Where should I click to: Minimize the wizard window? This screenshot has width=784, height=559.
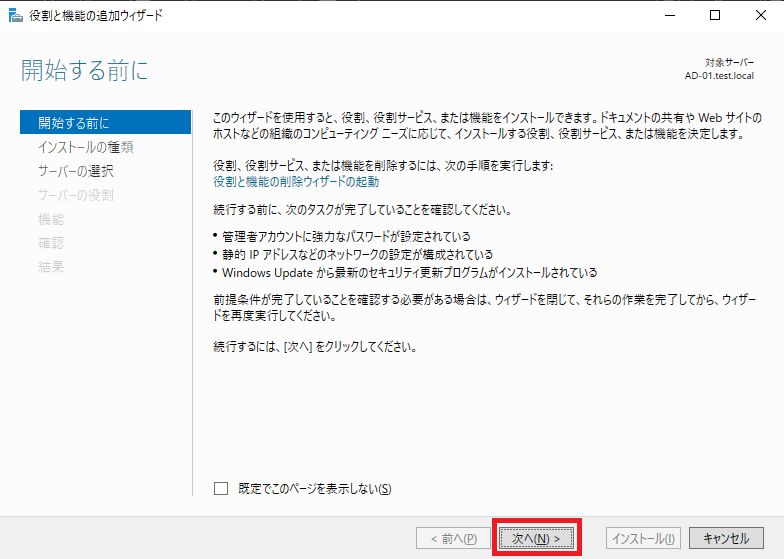tap(670, 16)
